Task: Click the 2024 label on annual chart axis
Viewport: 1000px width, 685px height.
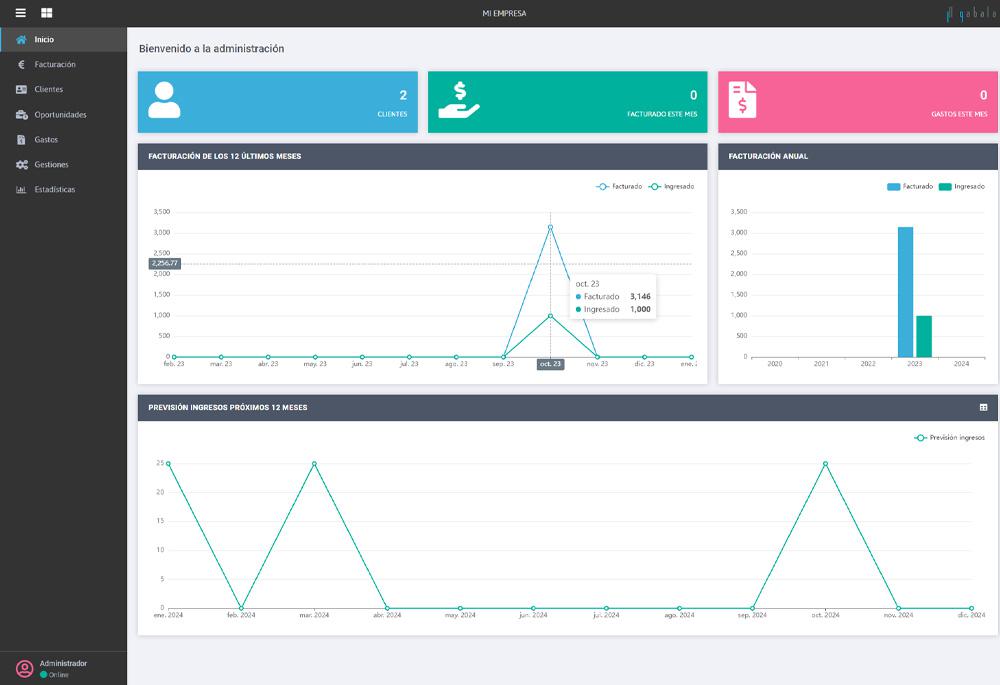Action: click(961, 364)
